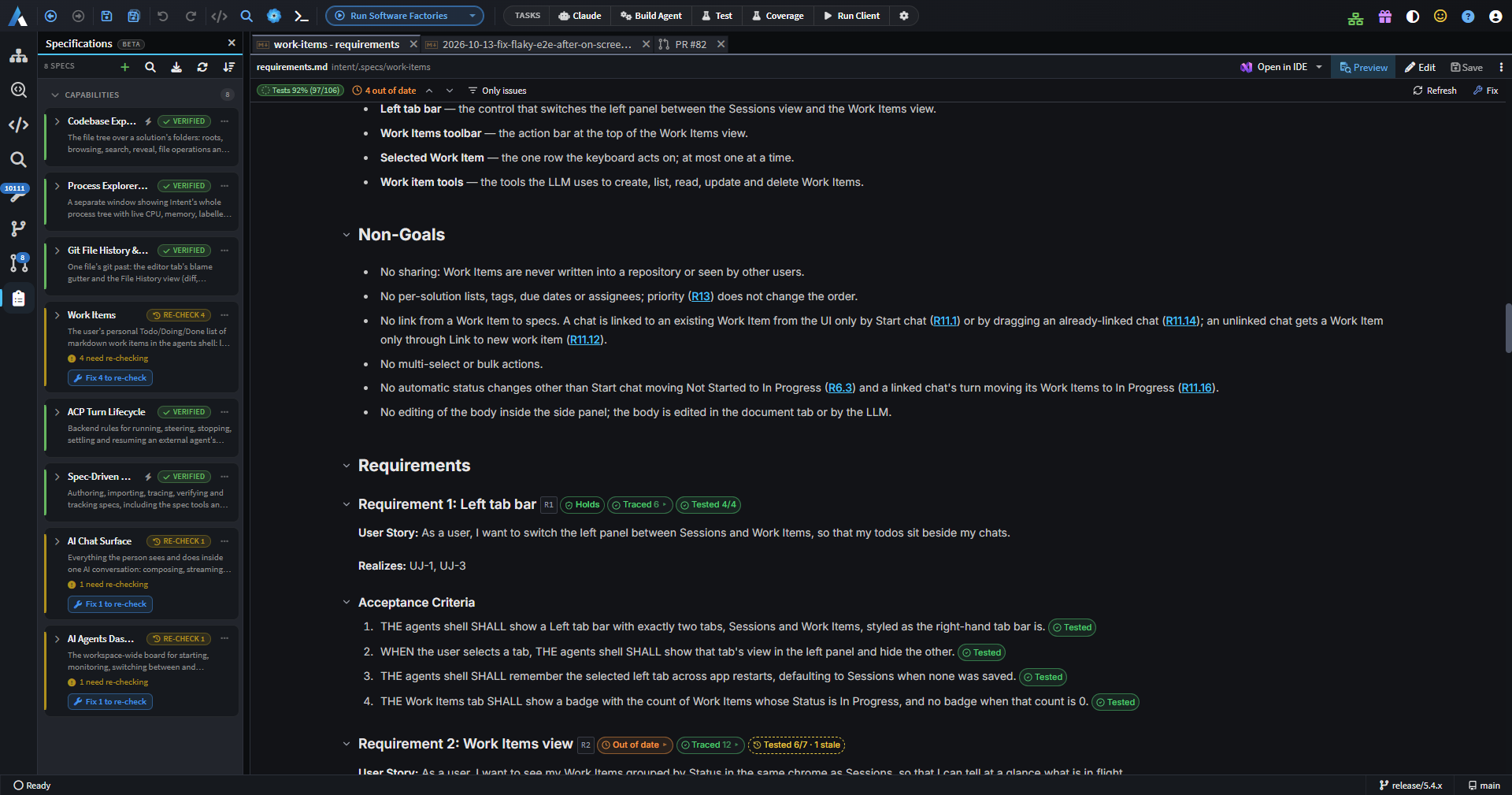The height and width of the screenshot is (795, 1512).
Task: Open the terminal prompt icon
Action: [x=301, y=16]
